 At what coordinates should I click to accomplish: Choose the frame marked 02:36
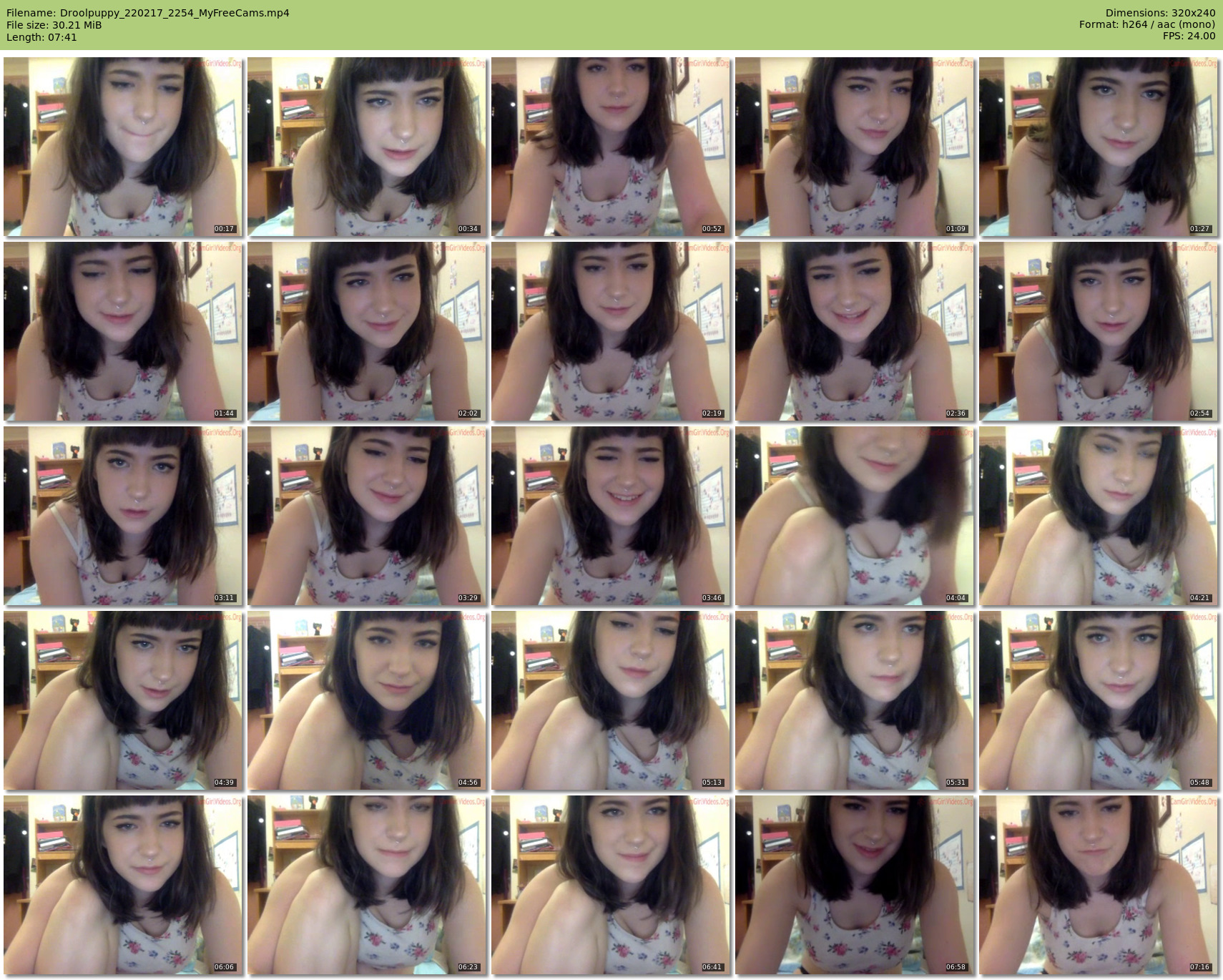point(855,331)
